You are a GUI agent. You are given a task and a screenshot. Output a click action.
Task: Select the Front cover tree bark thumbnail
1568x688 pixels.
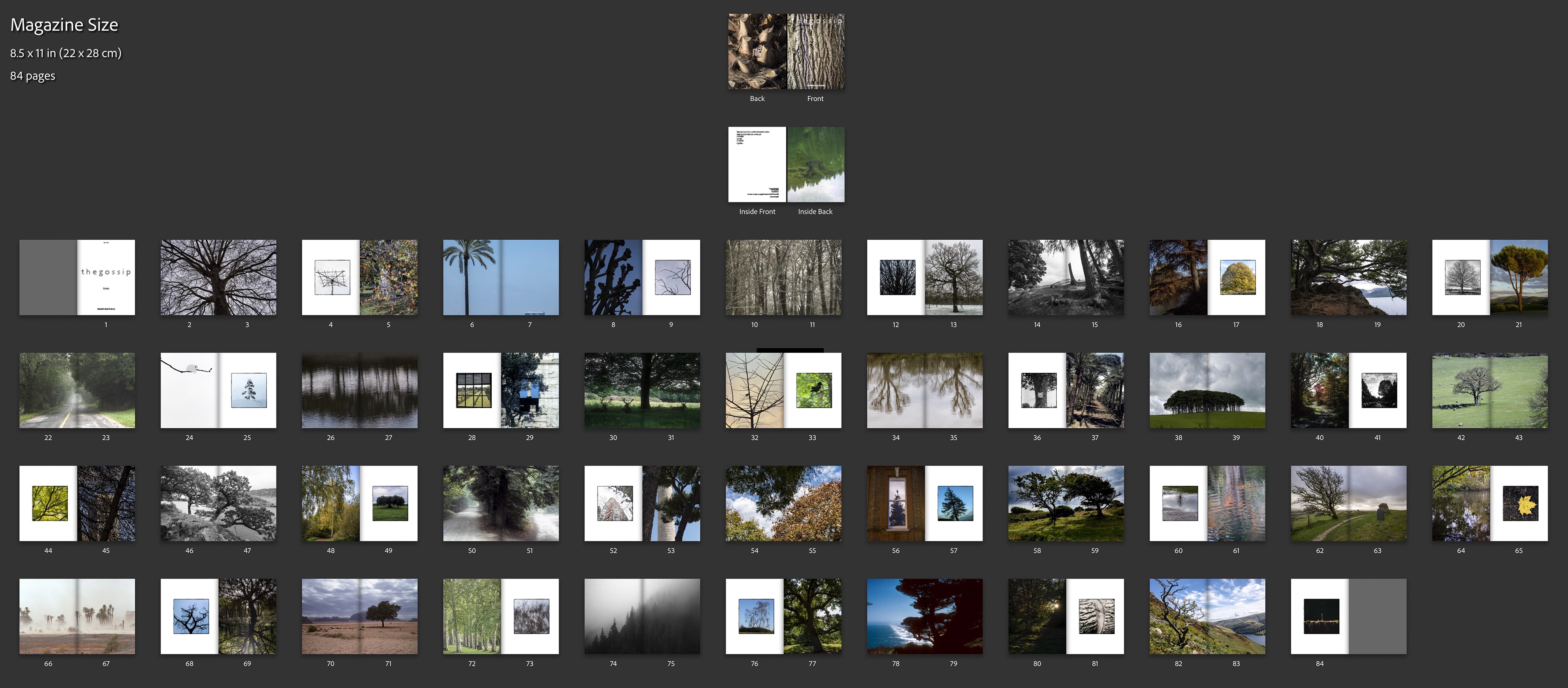pos(816,52)
